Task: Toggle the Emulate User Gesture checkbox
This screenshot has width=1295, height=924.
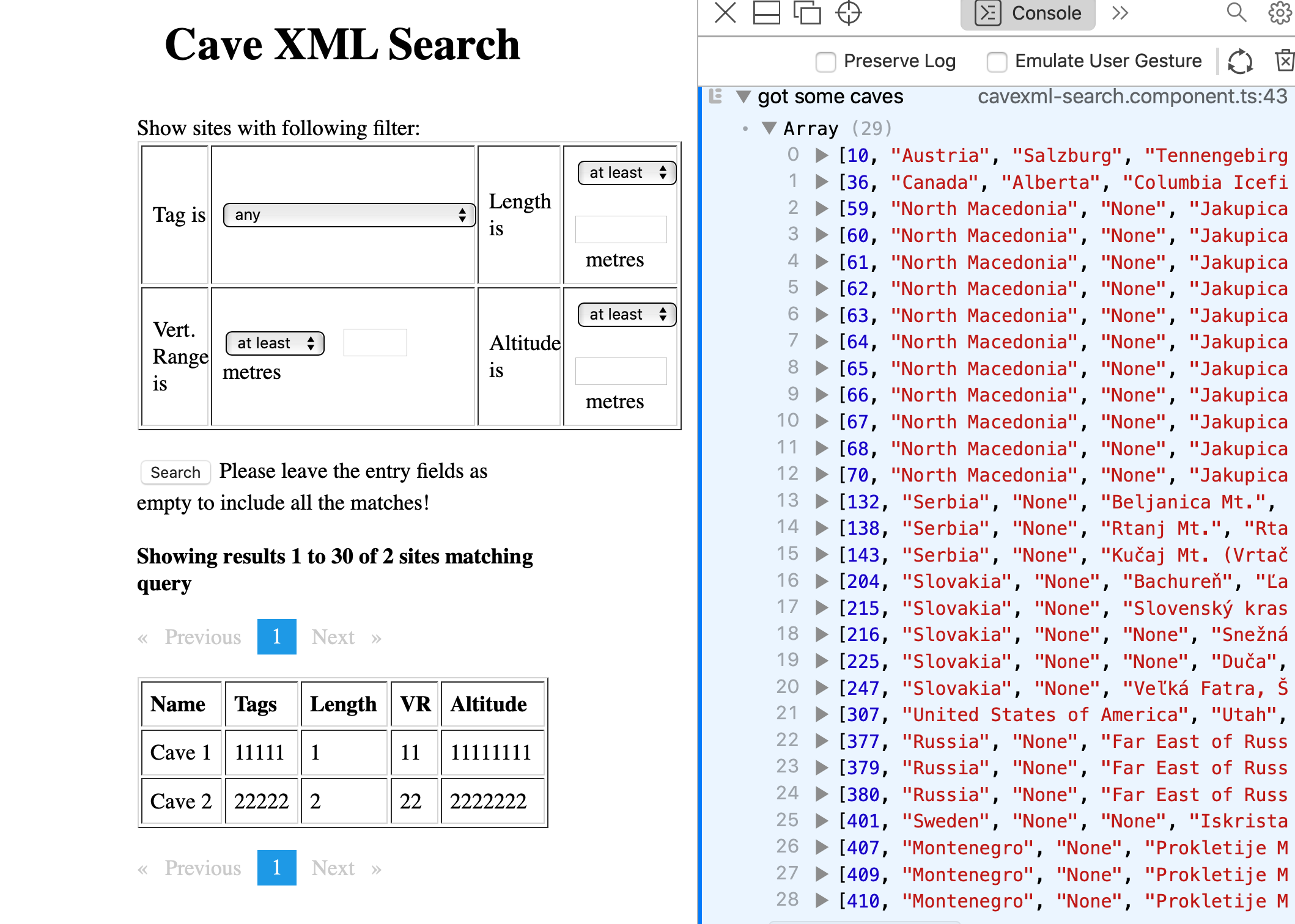Action: pyautogui.click(x=997, y=62)
